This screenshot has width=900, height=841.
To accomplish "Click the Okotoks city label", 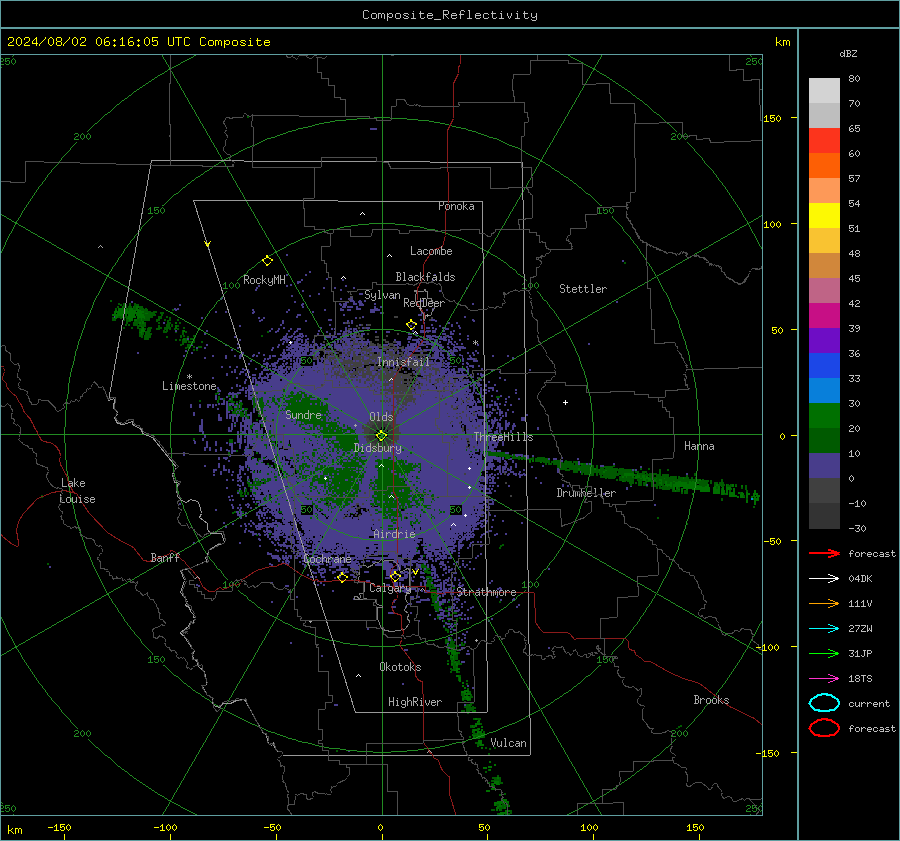I will point(400,667).
